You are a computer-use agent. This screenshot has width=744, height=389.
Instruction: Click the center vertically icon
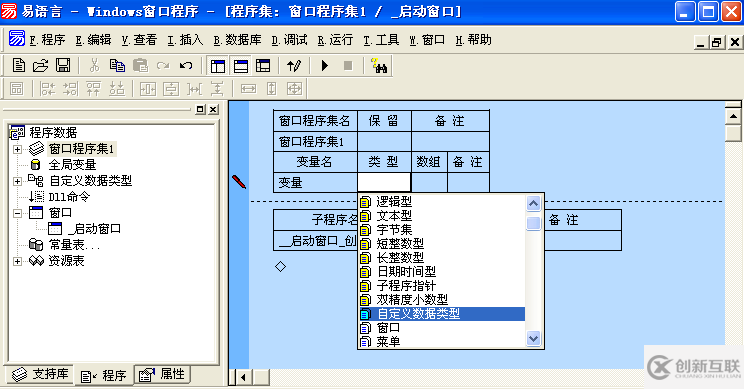171,89
